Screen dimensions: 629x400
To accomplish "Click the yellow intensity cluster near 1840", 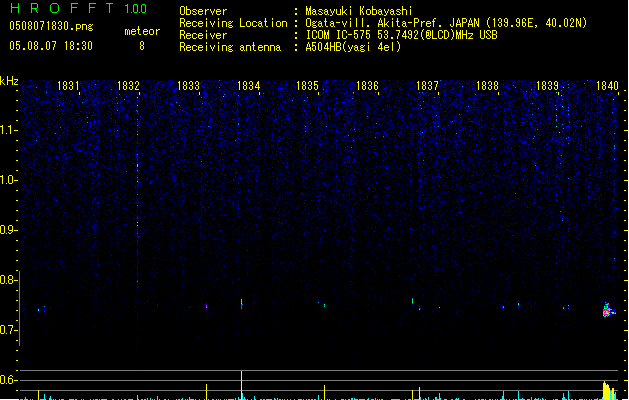I will 609,391.
